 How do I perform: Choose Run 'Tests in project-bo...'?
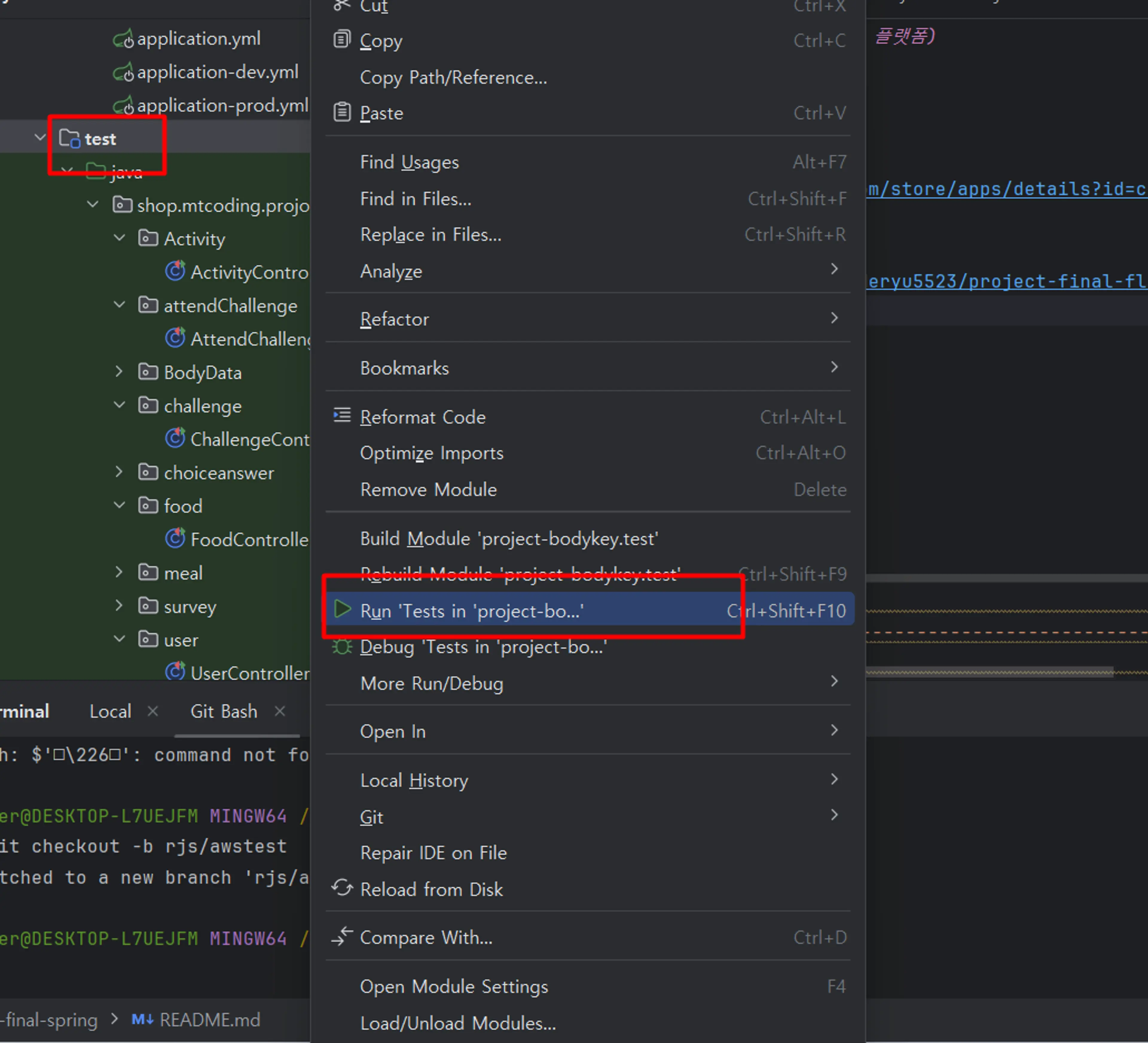pyautogui.click(x=590, y=610)
